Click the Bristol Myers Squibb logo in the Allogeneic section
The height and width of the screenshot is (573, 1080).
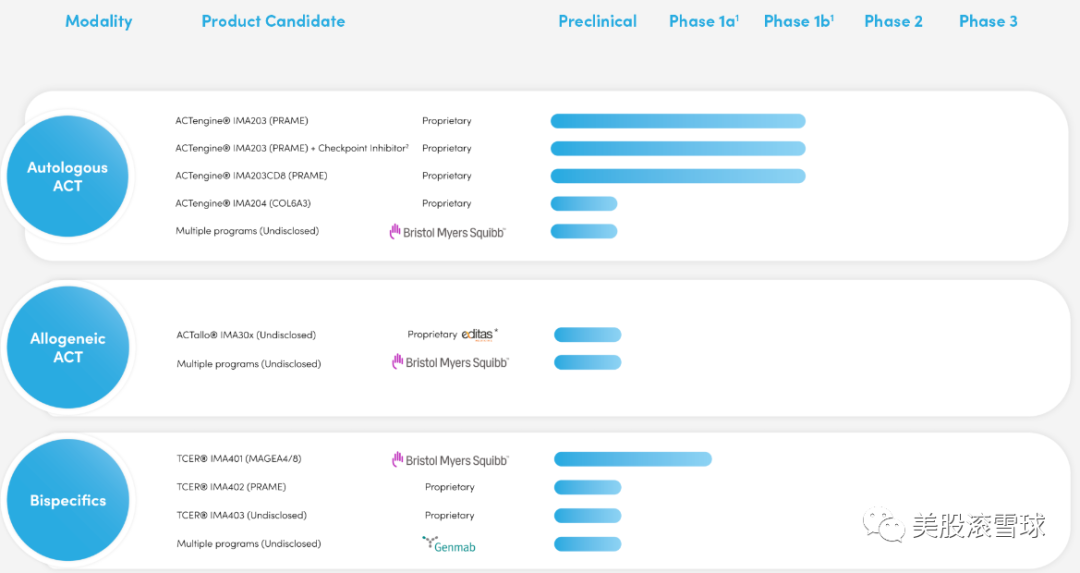(450, 363)
